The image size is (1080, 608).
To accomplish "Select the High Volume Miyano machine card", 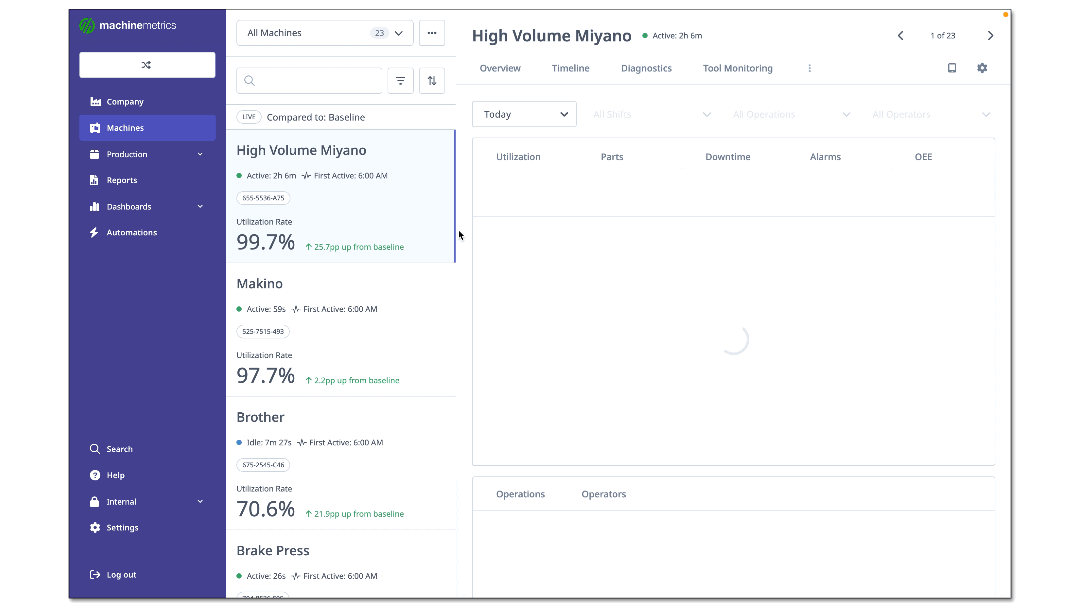I will (340, 196).
